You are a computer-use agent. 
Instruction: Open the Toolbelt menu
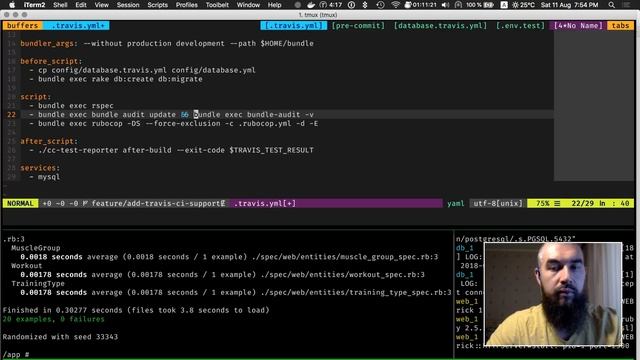click(x=217, y=5)
